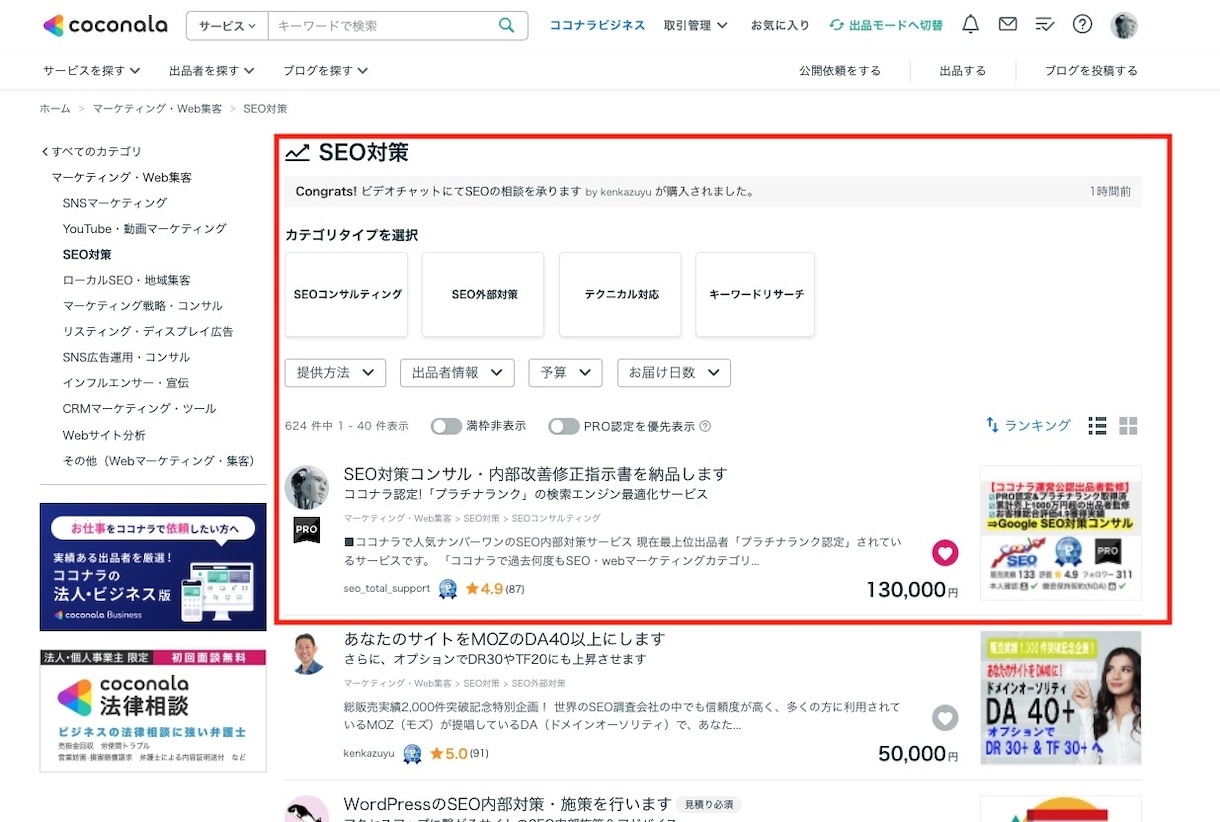Click ビデオチャットにてSEOの相談を承ります notice
Image resolution: width=1220 pixels, height=822 pixels.
point(470,191)
